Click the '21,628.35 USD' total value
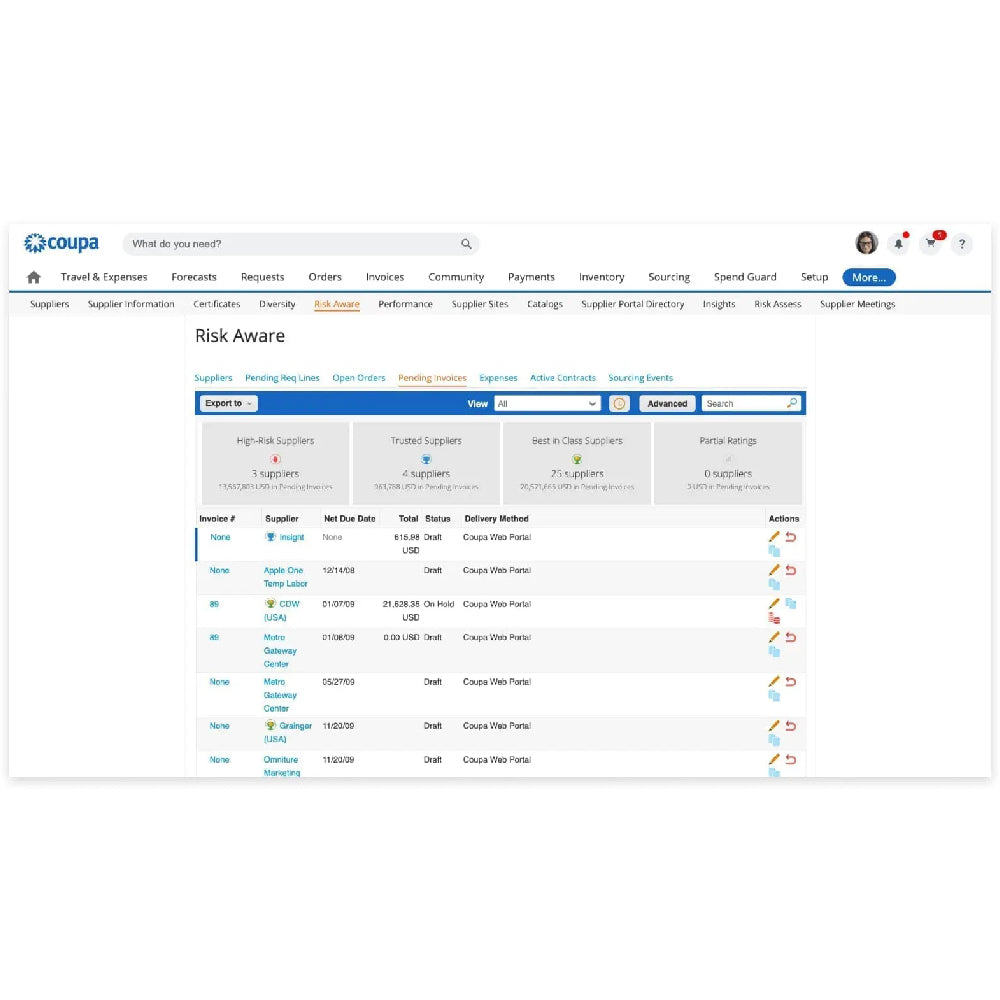The height and width of the screenshot is (1000, 1000). [401, 610]
